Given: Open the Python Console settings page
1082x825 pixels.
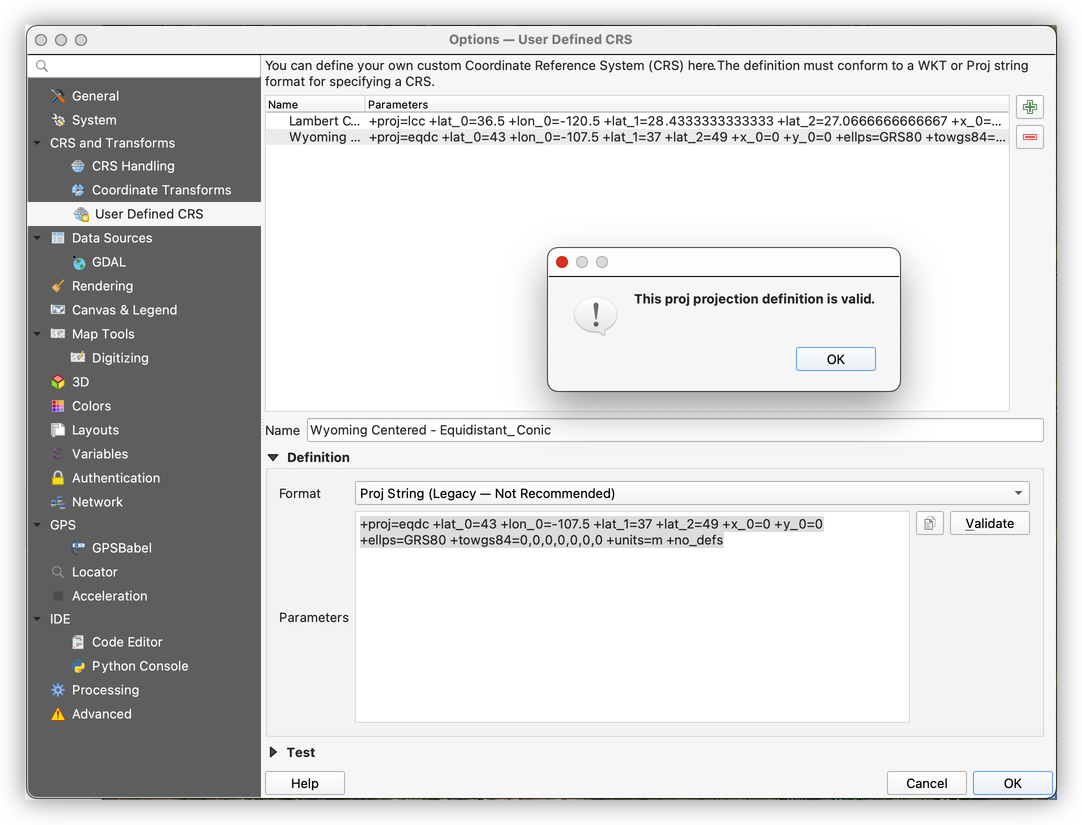Looking at the screenshot, I should pos(139,666).
